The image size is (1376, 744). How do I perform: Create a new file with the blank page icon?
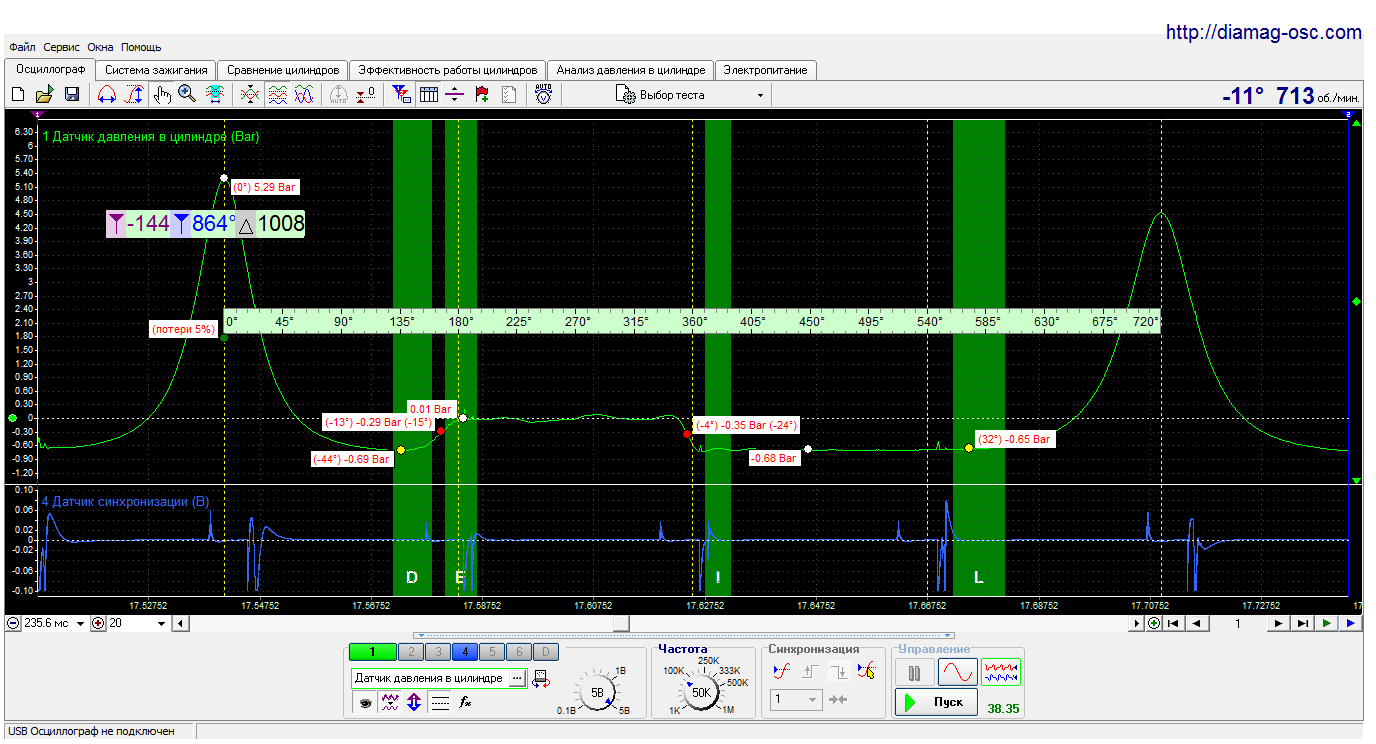tap(18, 95)
